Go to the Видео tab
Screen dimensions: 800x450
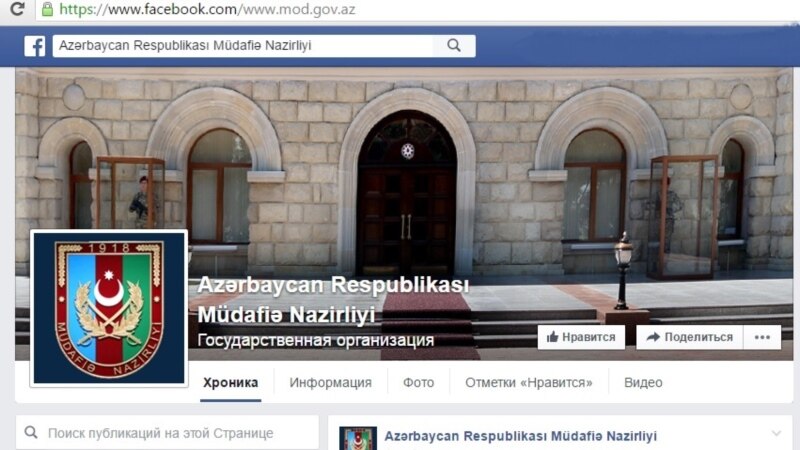[643, 383]
